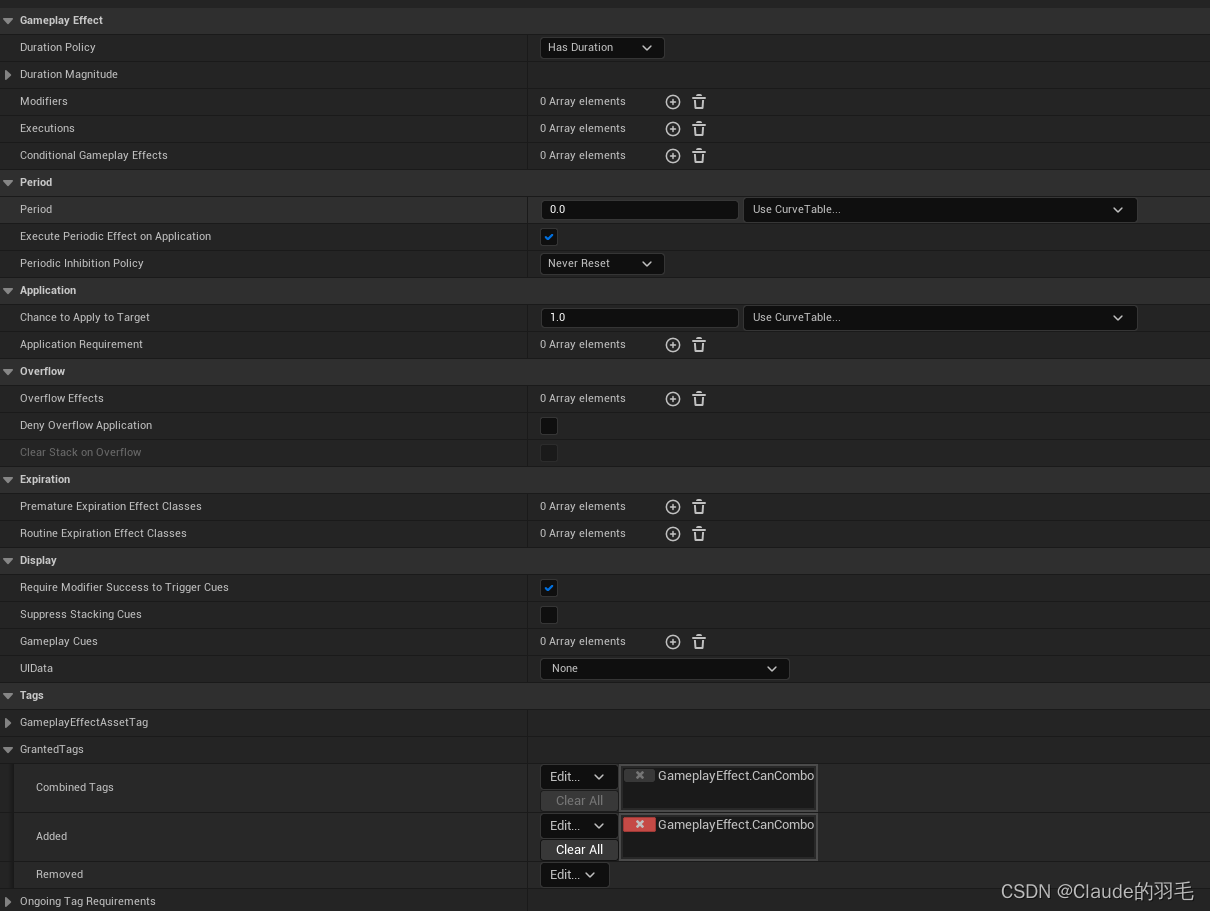
Task: Edit the Period value field
Action: (x=640, y=210)
